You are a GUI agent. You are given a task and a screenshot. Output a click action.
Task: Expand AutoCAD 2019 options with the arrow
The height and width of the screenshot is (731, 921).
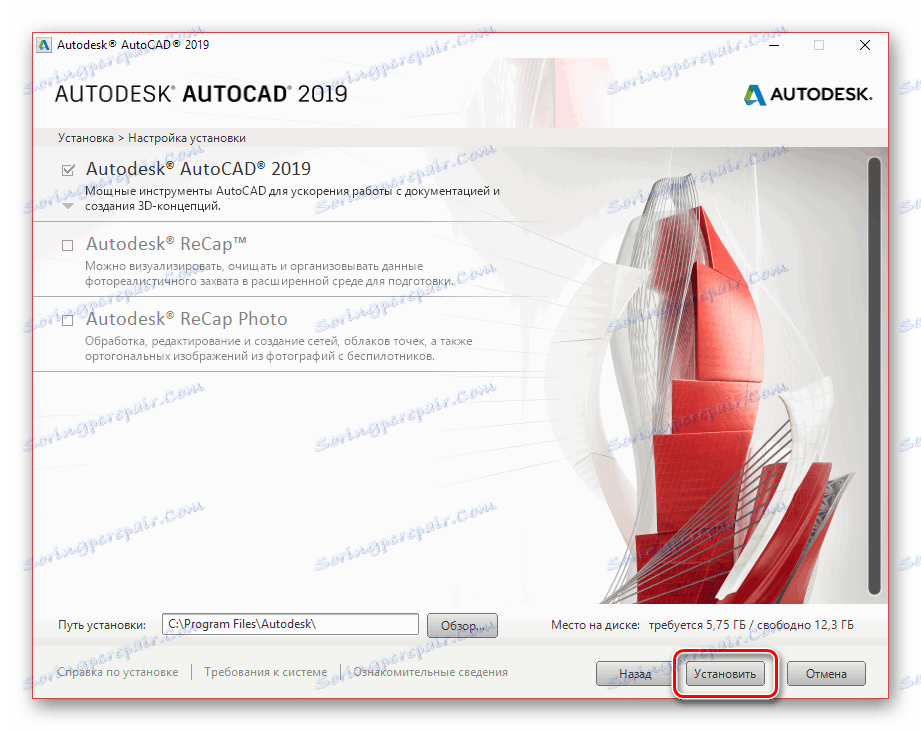(68, 206)
